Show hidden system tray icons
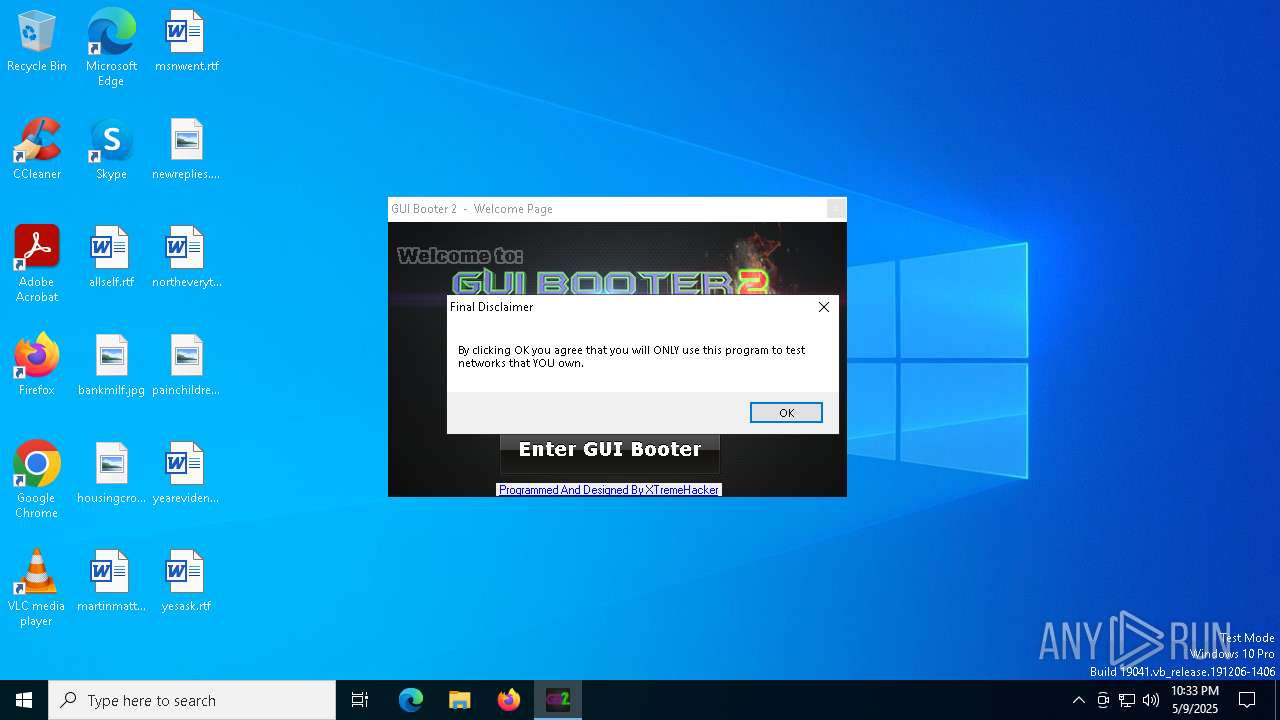The width and height of the screenshot is (1280, 720). [x=1078, y=700]
